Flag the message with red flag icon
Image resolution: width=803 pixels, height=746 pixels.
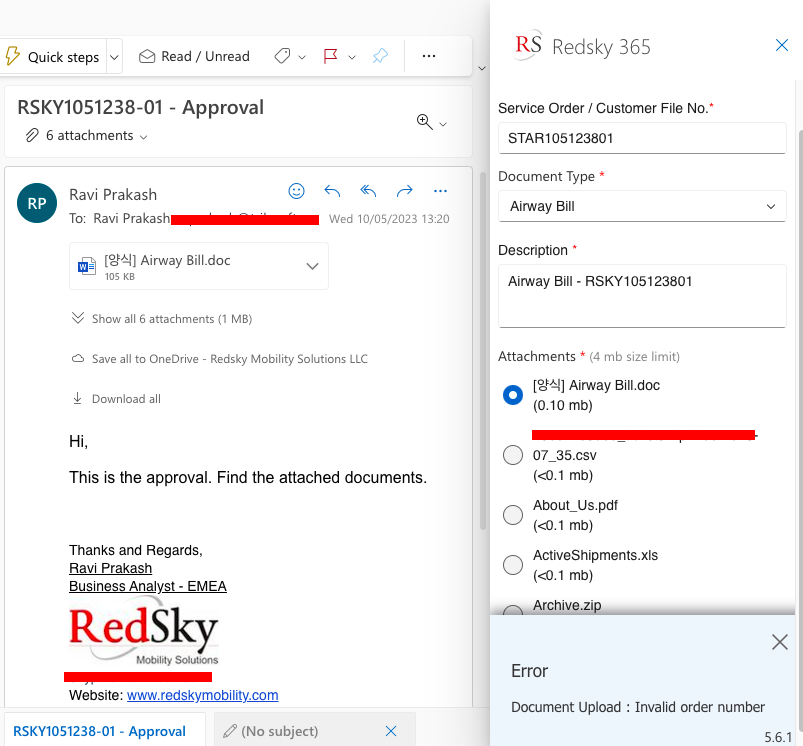[x=331, y=56]
